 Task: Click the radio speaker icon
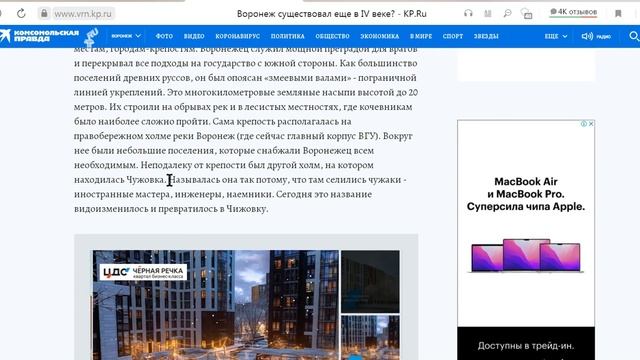tap(587, 36)
